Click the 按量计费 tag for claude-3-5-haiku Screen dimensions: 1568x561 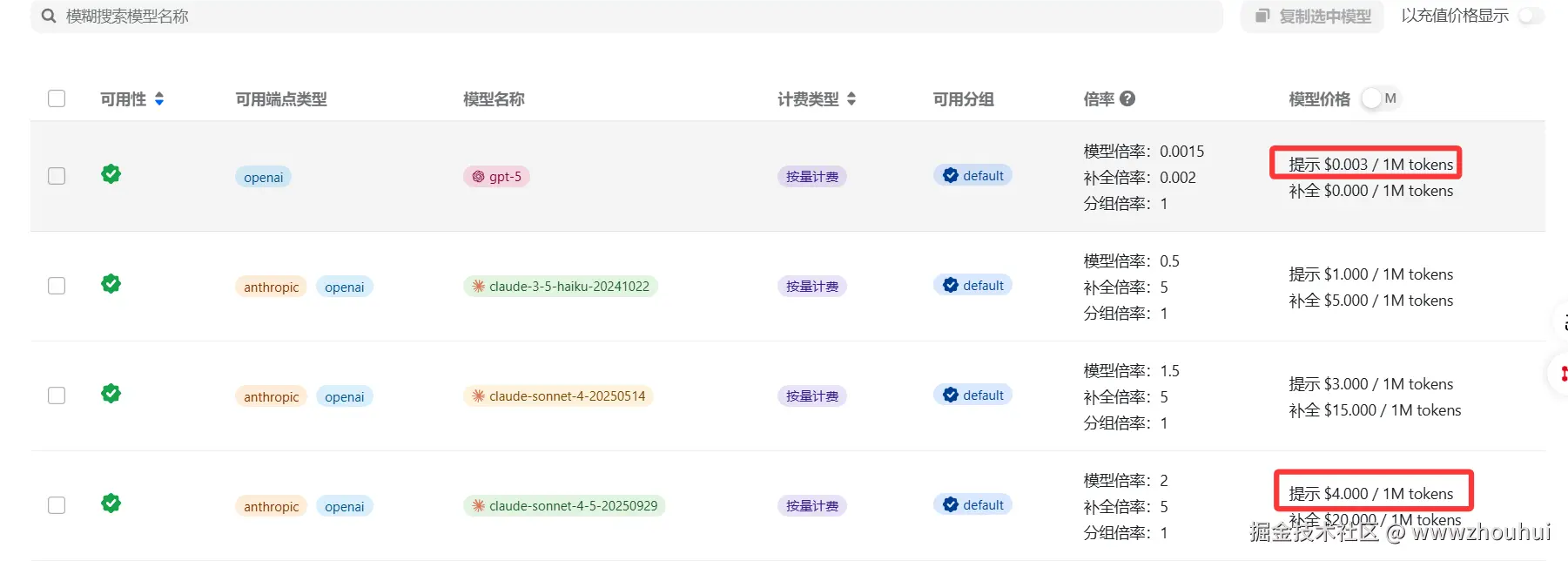click(x=811, y=286)
